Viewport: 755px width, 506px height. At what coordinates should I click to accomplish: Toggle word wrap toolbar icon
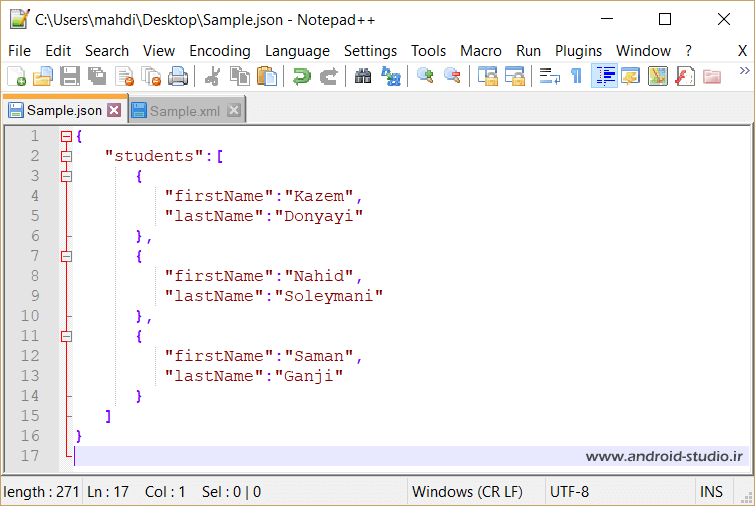pyautogui.click(x=549, y=77)
